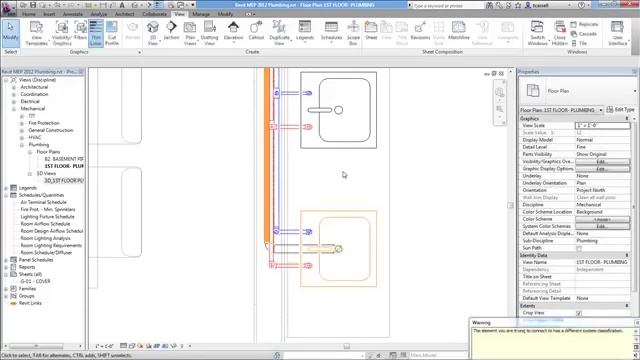
Task: Select Air Terminal Schedule in browser
Action: [43, 202]
